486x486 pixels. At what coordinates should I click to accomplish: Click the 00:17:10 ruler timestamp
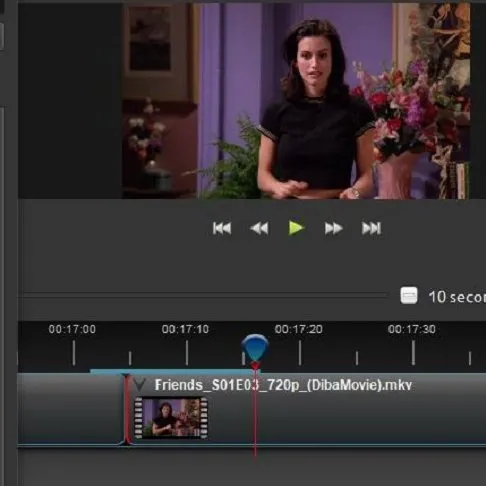pyautogui.click(x=185, y=329)
